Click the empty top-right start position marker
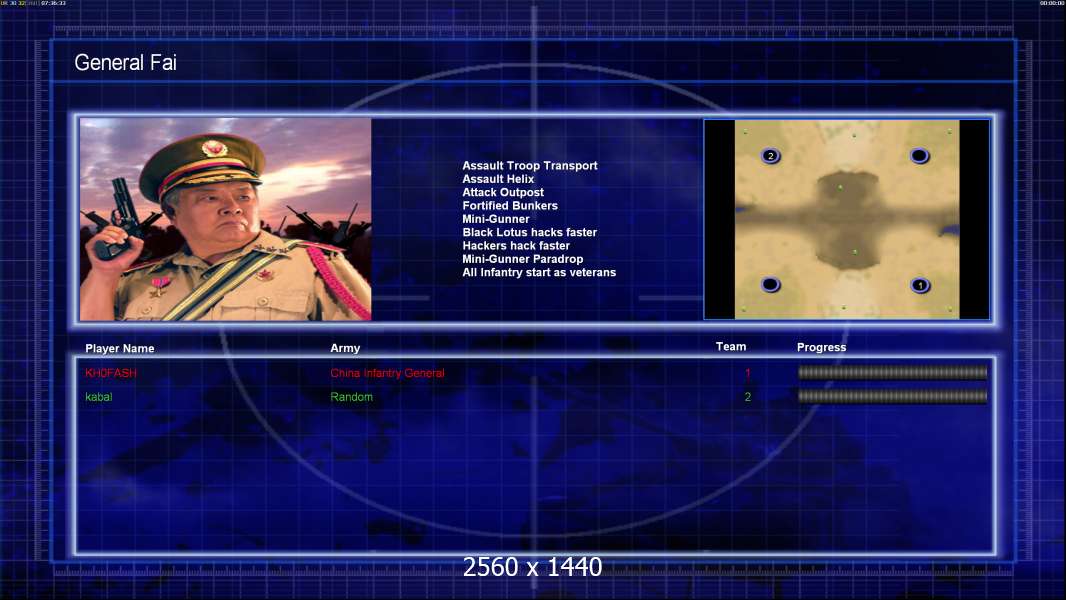 point(919,156)
